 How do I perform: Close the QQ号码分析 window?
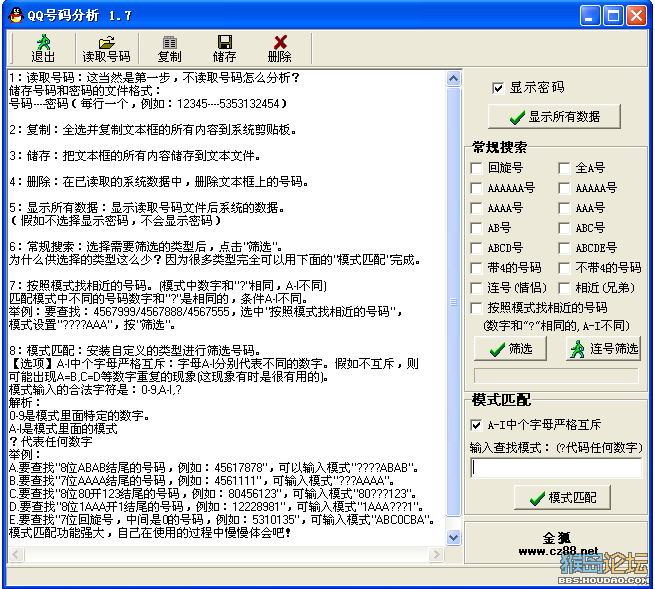(x=637, y=16)
